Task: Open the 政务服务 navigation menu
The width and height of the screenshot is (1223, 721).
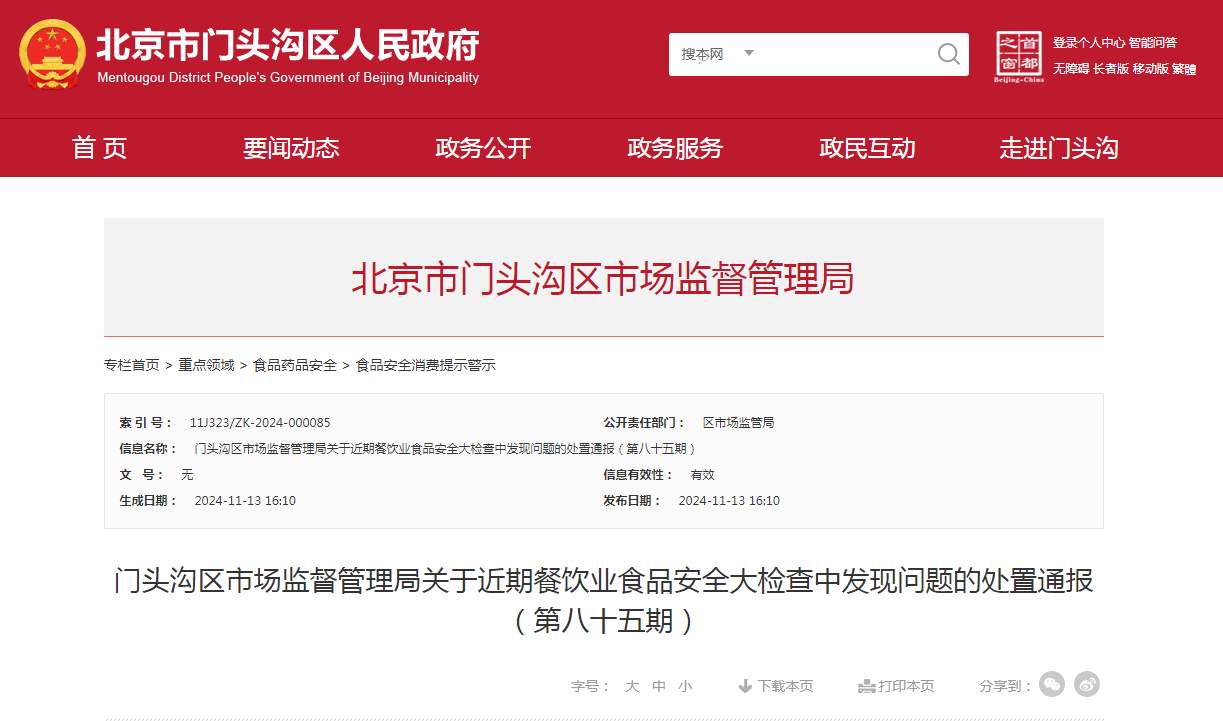Action: pyautogui.click(x=675, y=148)
